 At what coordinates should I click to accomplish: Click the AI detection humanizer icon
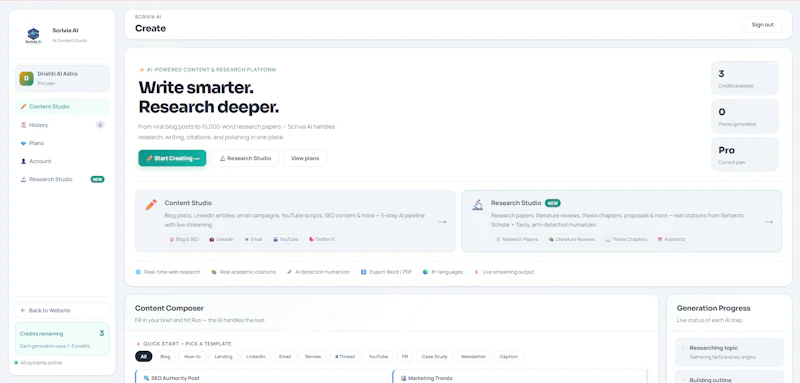click(x=289, y=272)
